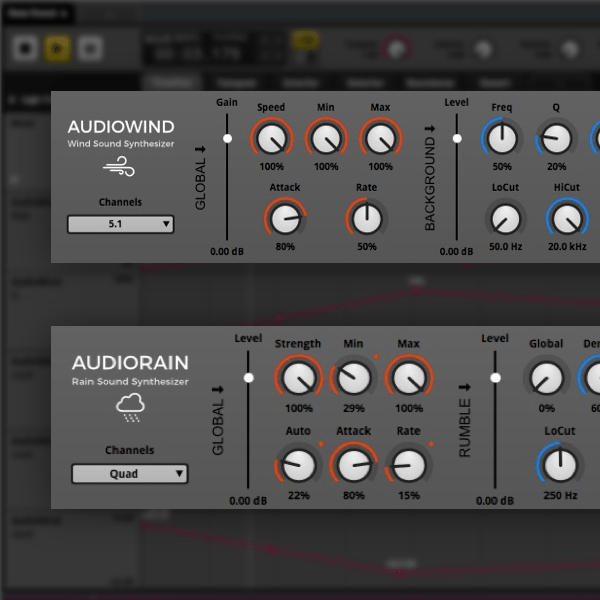The height and width of the screenshot is (600, 600).
Task: Click the yellow transport button in background window
Action: click(x=57, y=49)
